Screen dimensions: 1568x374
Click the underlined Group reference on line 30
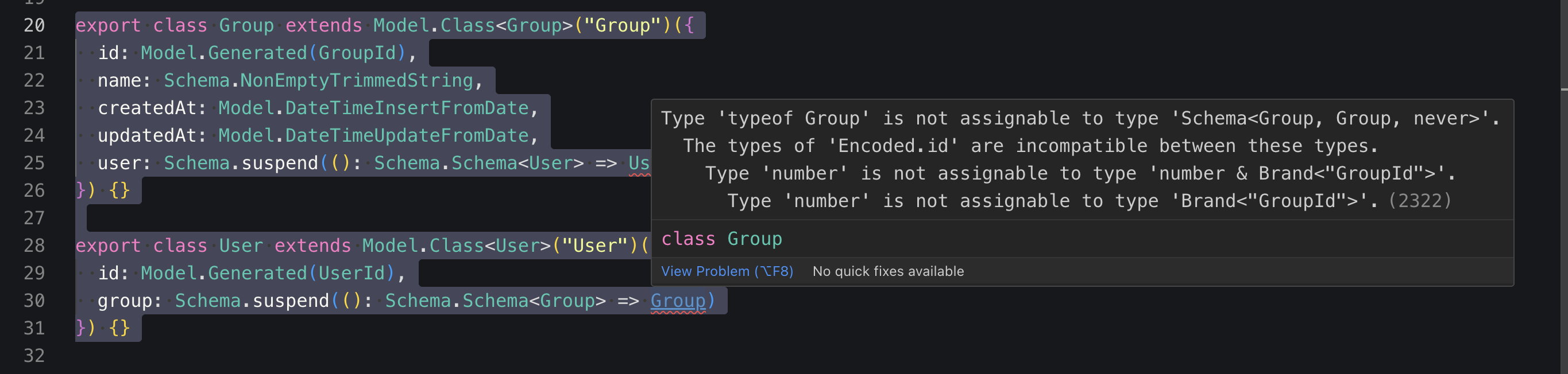tap(678, 301)
